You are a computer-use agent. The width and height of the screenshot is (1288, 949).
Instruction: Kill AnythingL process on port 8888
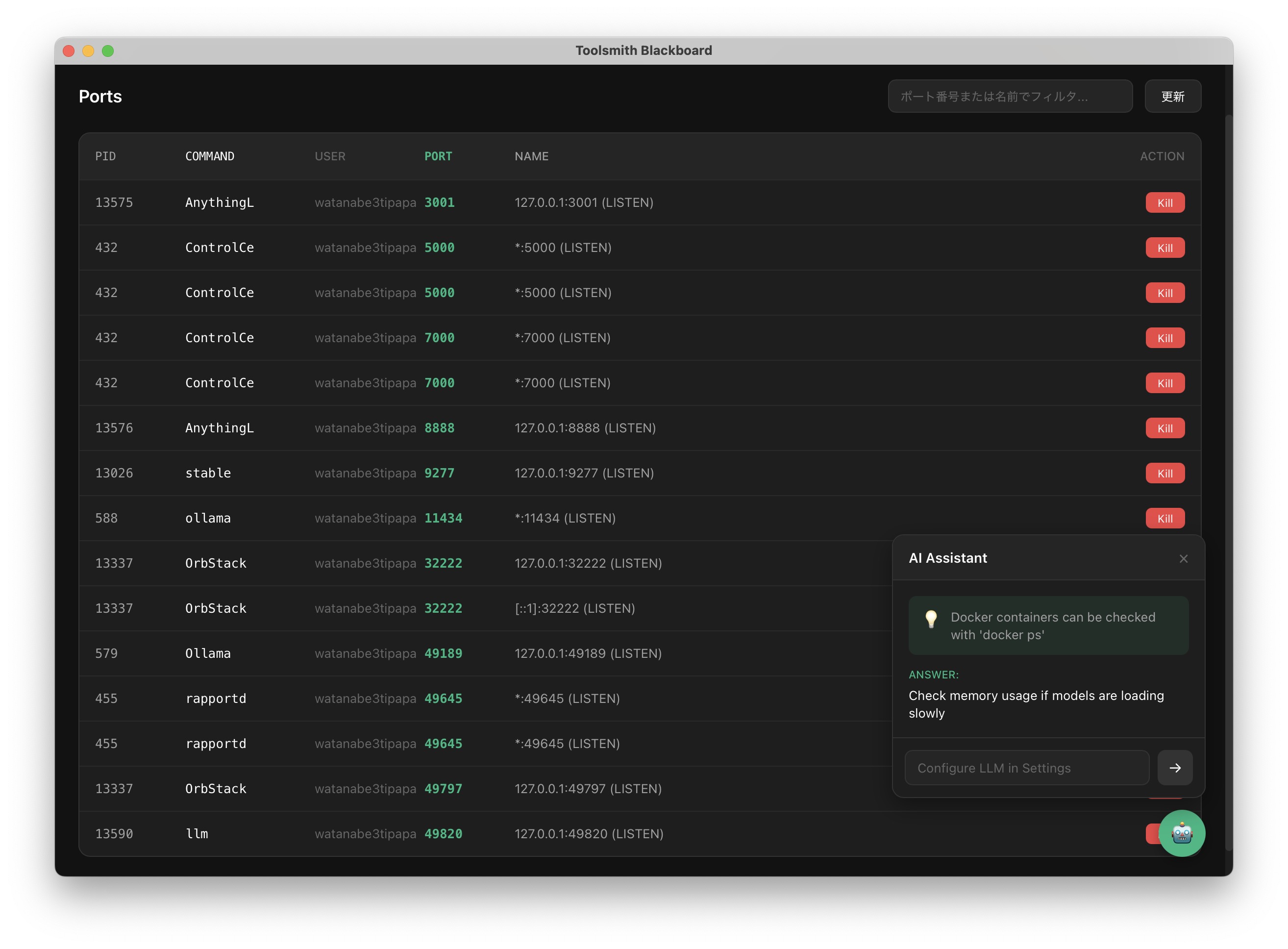(x=1164, y=428)
